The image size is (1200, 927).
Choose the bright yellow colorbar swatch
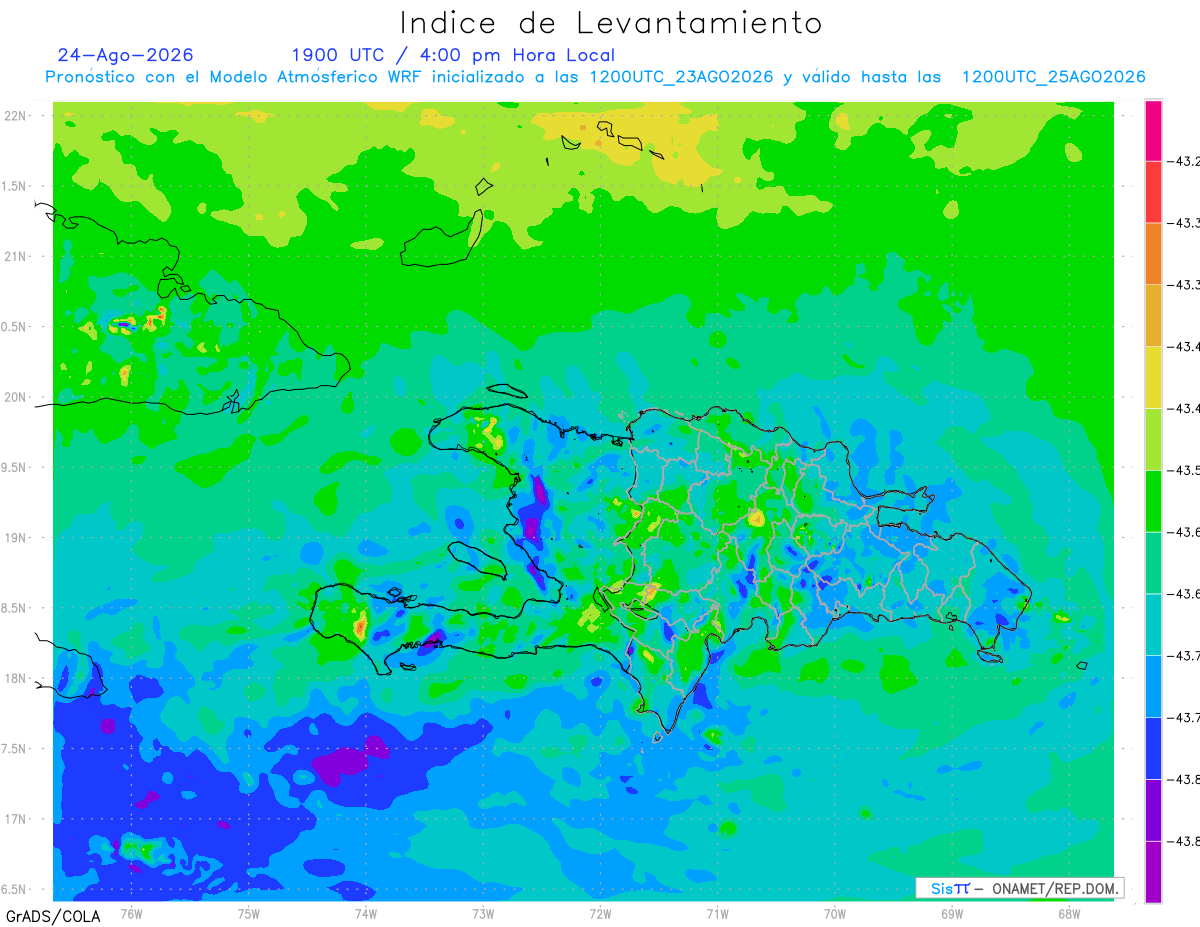point(1153,377)
